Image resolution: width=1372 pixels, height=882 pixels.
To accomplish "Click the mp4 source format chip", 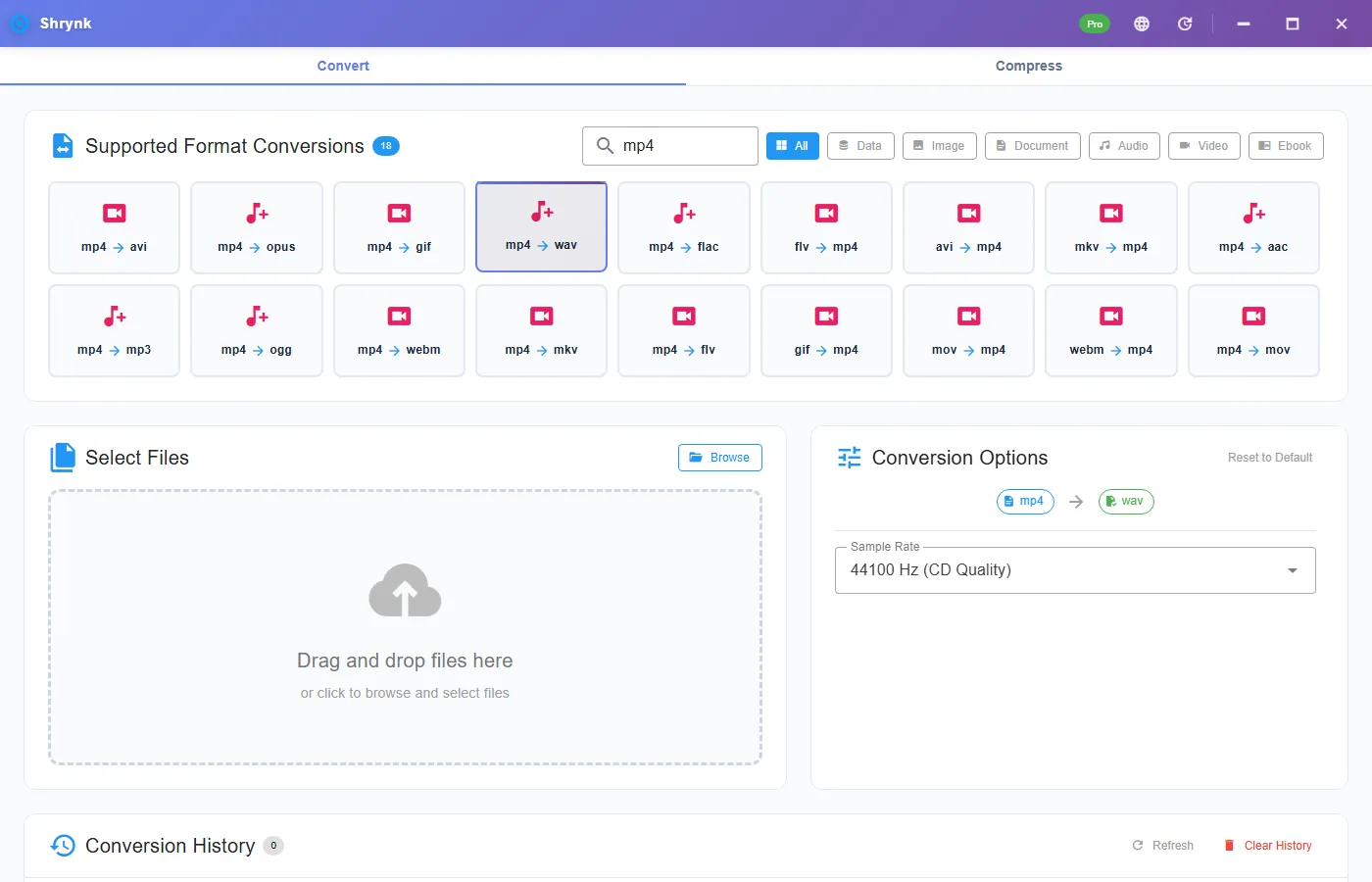I will click(1025, 501).
